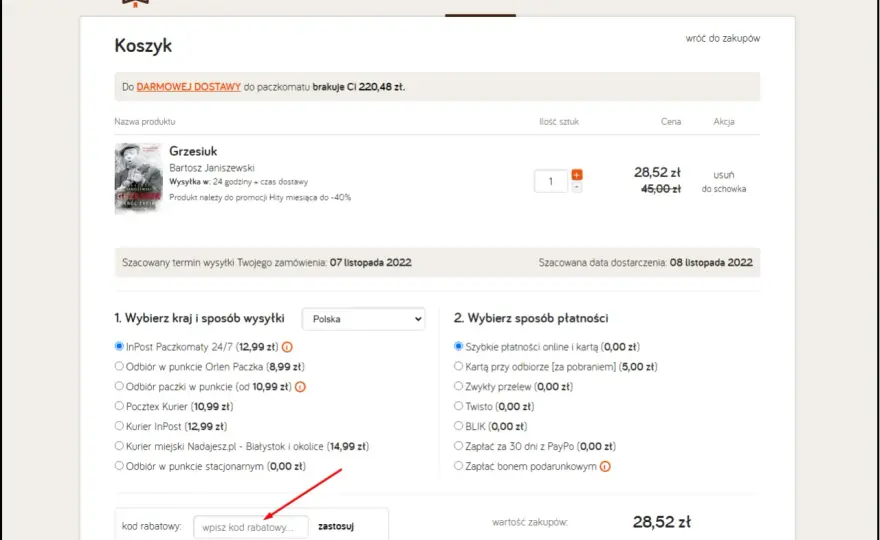Open the Polska country dropdown
This screenshot has width=880, height=540.
click(x=364, y=319)
